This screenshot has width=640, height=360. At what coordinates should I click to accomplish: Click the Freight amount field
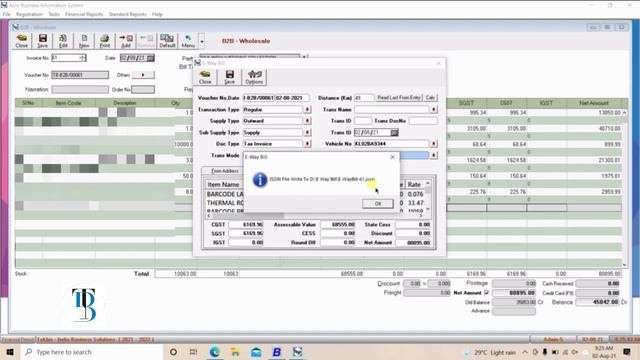pyautogui.click(x=427, y=293)
